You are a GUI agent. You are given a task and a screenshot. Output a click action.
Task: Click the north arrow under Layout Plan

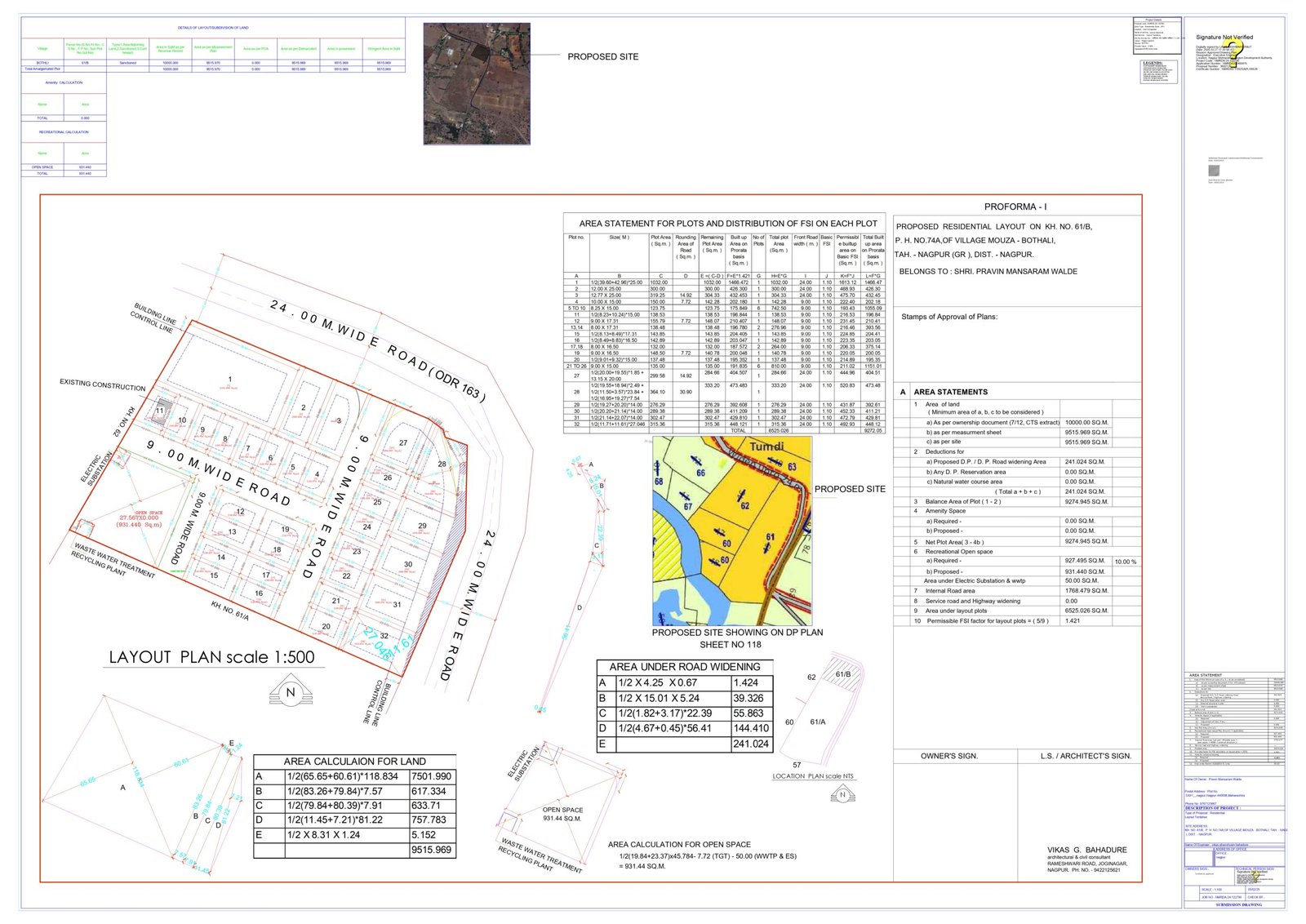click(291, 693)
